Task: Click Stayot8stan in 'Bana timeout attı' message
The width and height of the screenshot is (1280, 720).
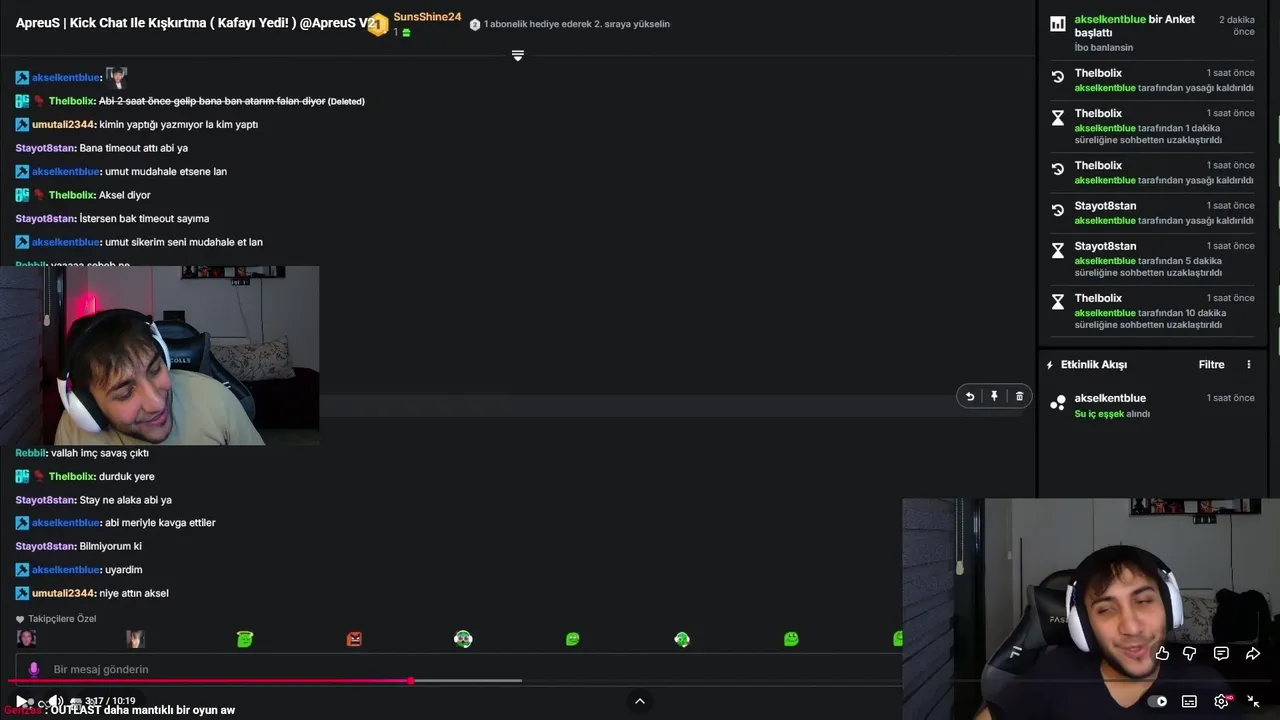Action: click(x=45, y=148)
